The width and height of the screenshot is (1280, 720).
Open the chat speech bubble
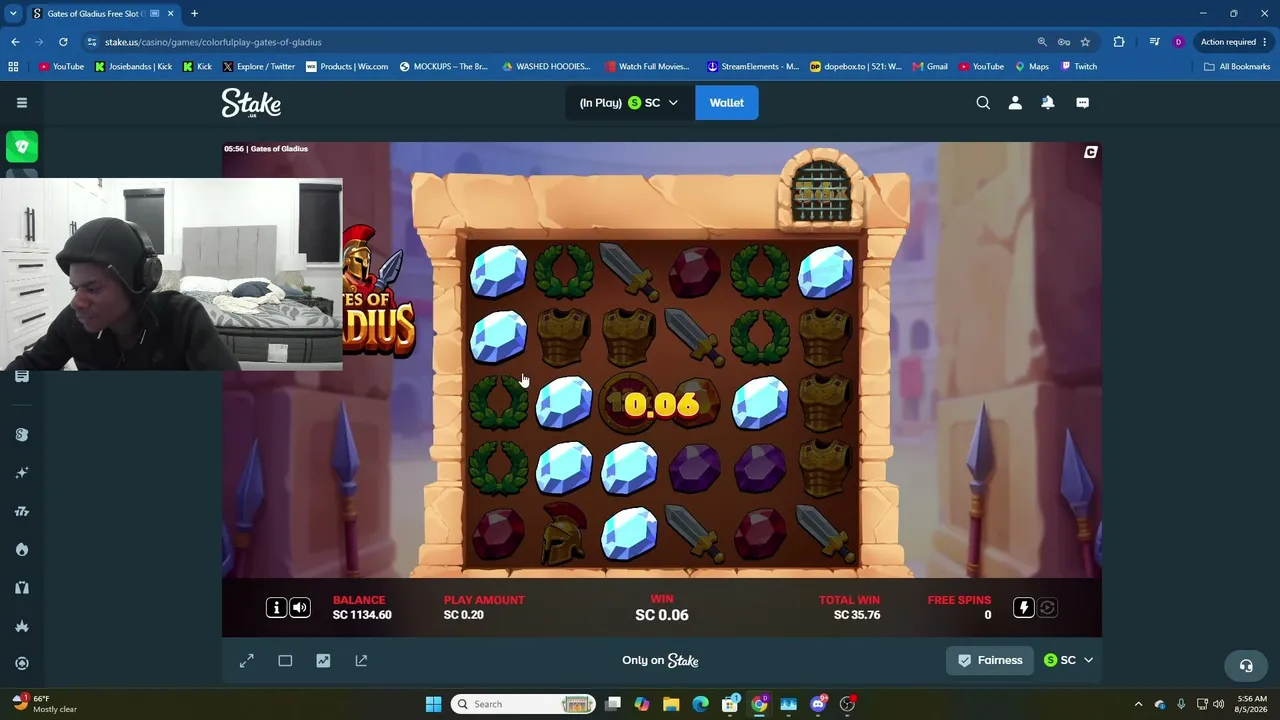tap(1082, 102)
